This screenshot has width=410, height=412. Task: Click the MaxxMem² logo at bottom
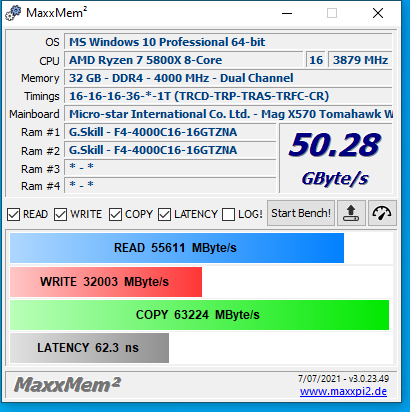click(67, 385)
